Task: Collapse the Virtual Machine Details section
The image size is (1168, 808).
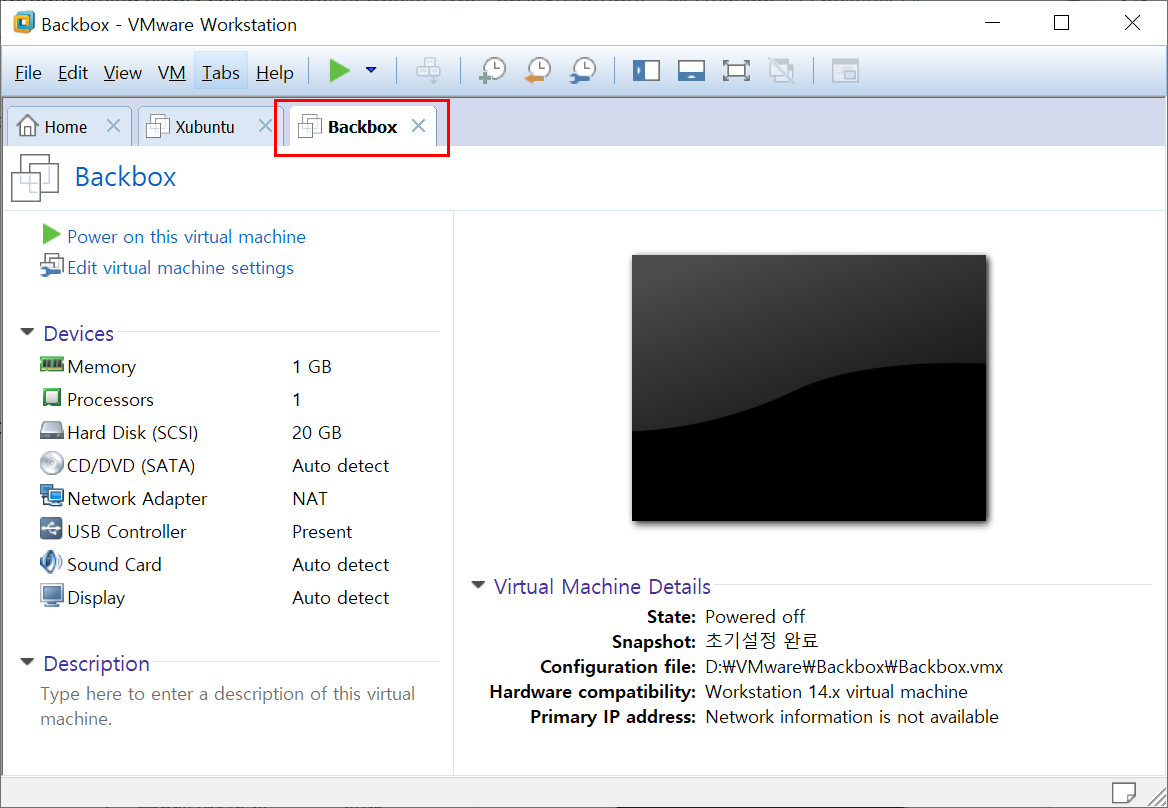Action: click(x=478, y=585)
